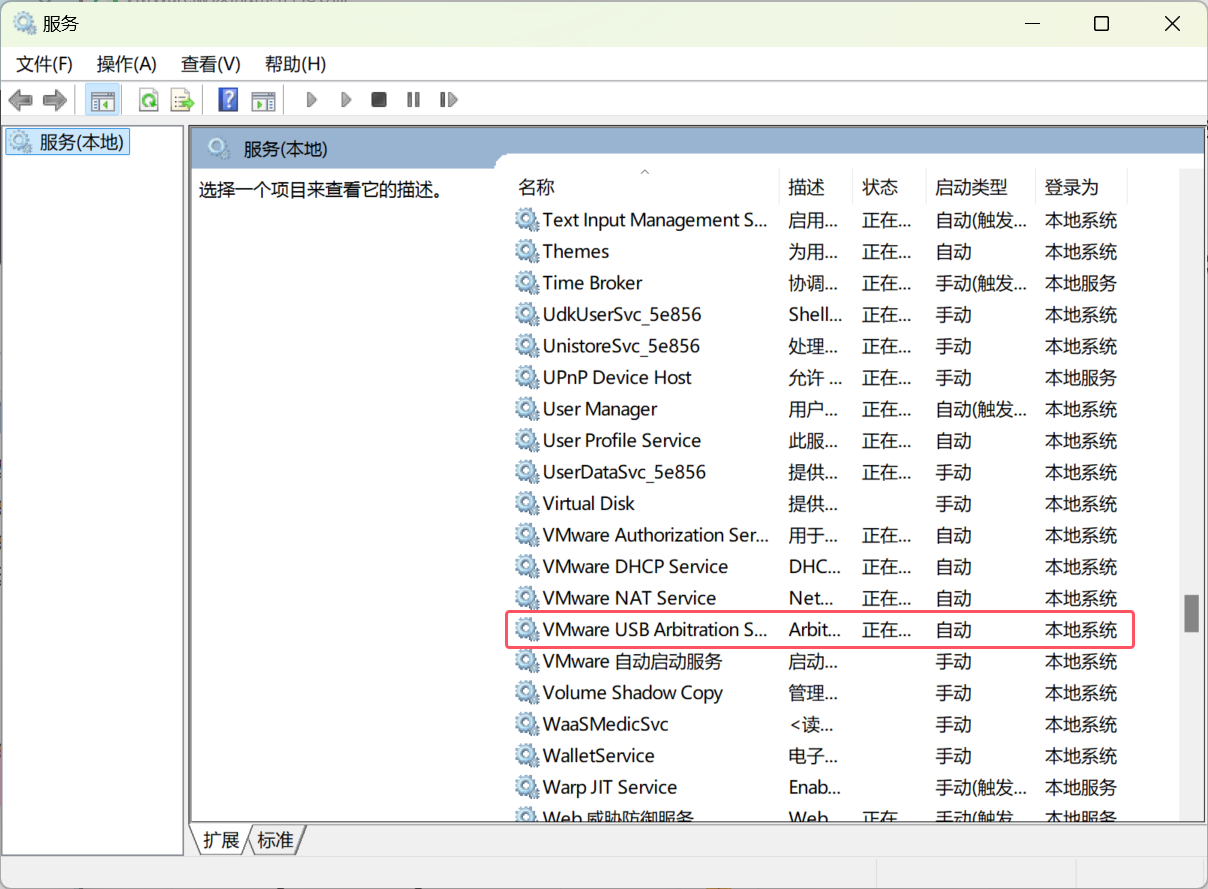Screen dimensions: 1208x889
Task: Click the vertical scrollbar thumb in services list
Action: (x=1191, y=613)
